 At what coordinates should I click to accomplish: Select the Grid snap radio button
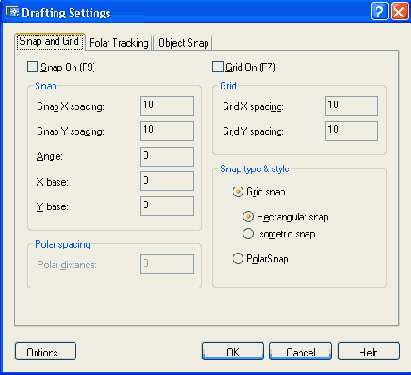point(238,192)
